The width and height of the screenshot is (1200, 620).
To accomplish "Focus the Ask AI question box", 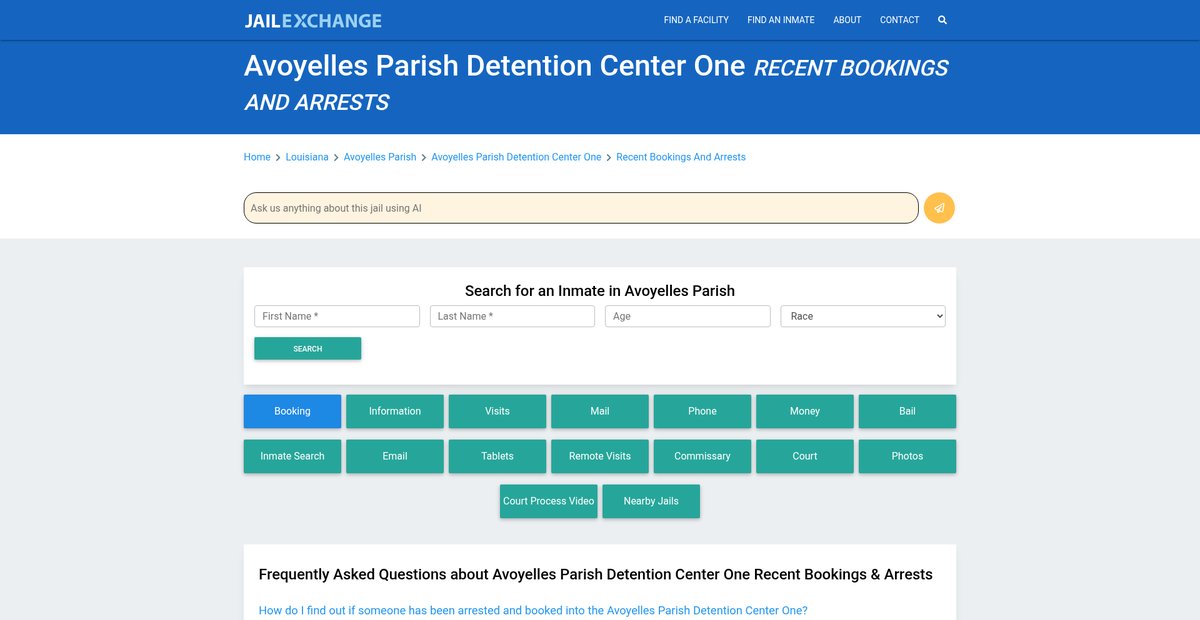I will tap(580, 208).
